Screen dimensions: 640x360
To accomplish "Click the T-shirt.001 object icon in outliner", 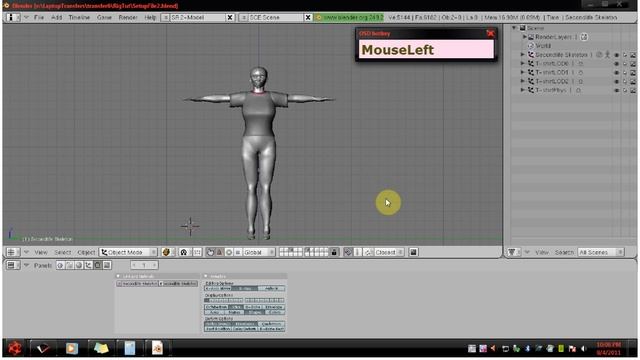I will pos(531,72).
